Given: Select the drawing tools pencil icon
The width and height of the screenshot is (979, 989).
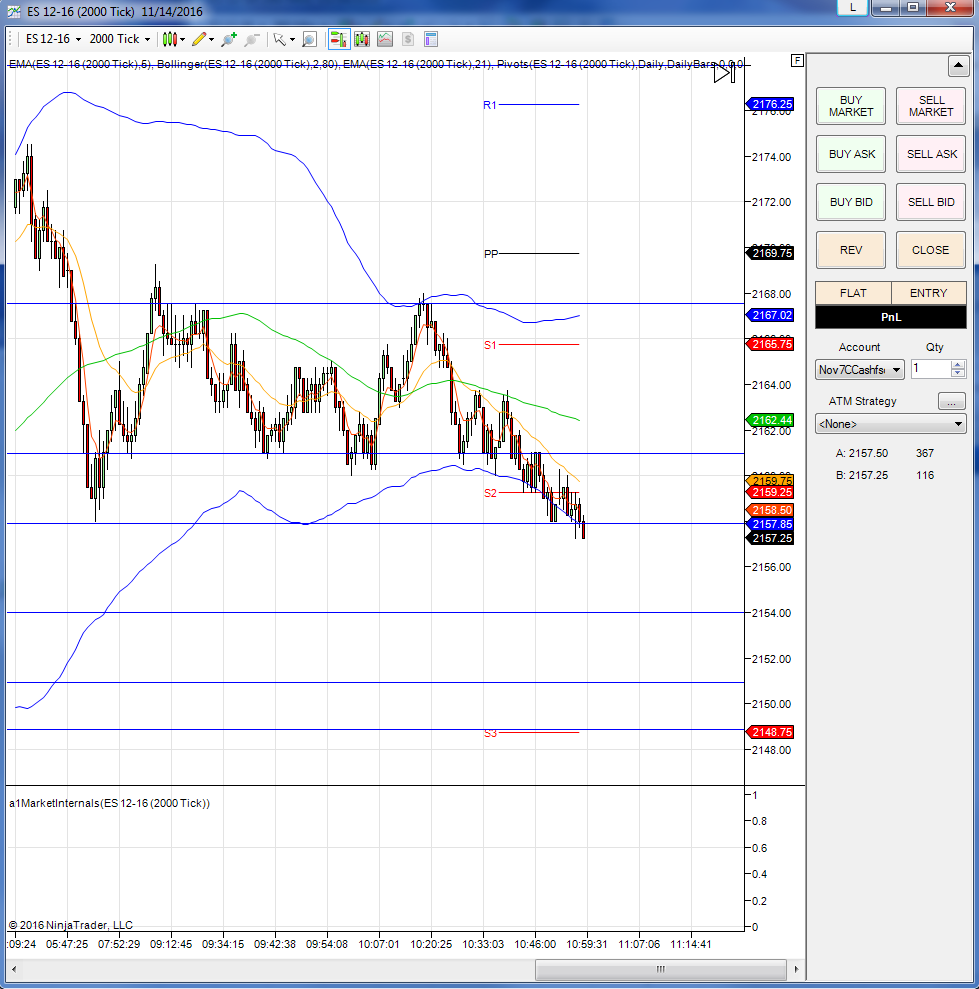Looking at the screenshot, I should point(199,39).
